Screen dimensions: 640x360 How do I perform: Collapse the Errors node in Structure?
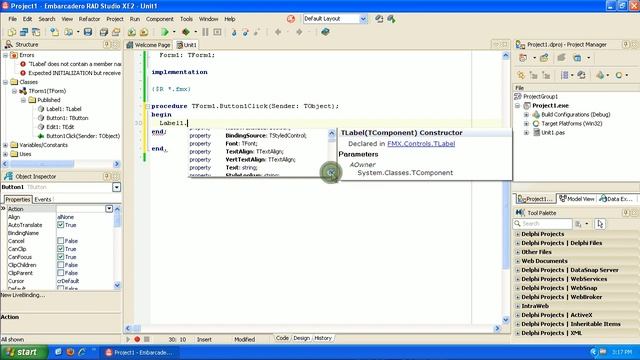pyautogui.click(x=5, y=55)
